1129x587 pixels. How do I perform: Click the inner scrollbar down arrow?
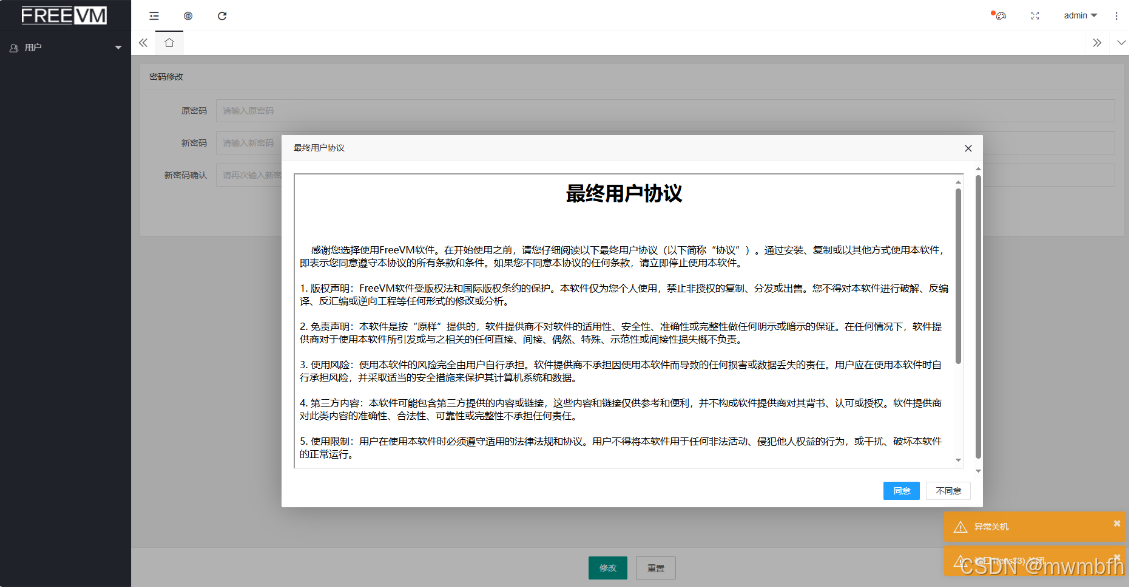click(958, 460)
